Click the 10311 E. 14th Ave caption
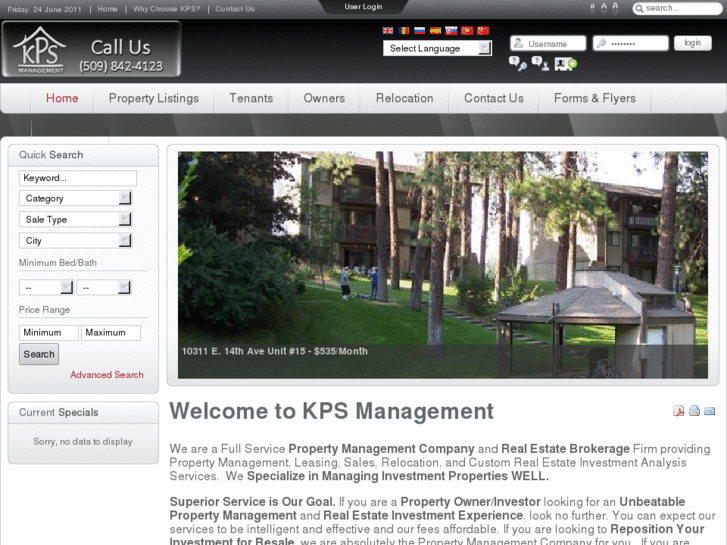Image resolution: width=727 pixels, height=545 pixels. (x=274, y=351)
